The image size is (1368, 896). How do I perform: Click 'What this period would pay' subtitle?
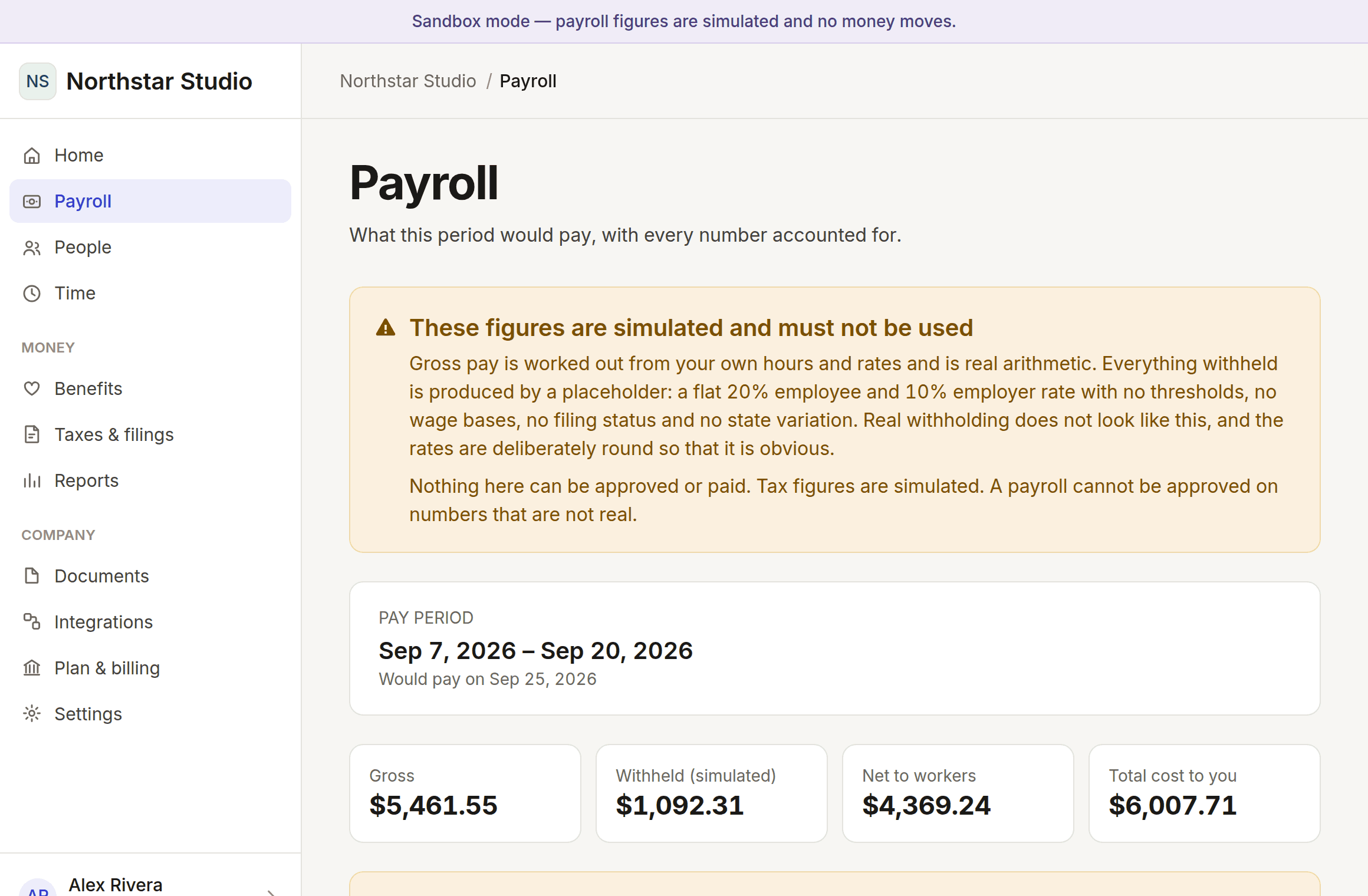625,235
